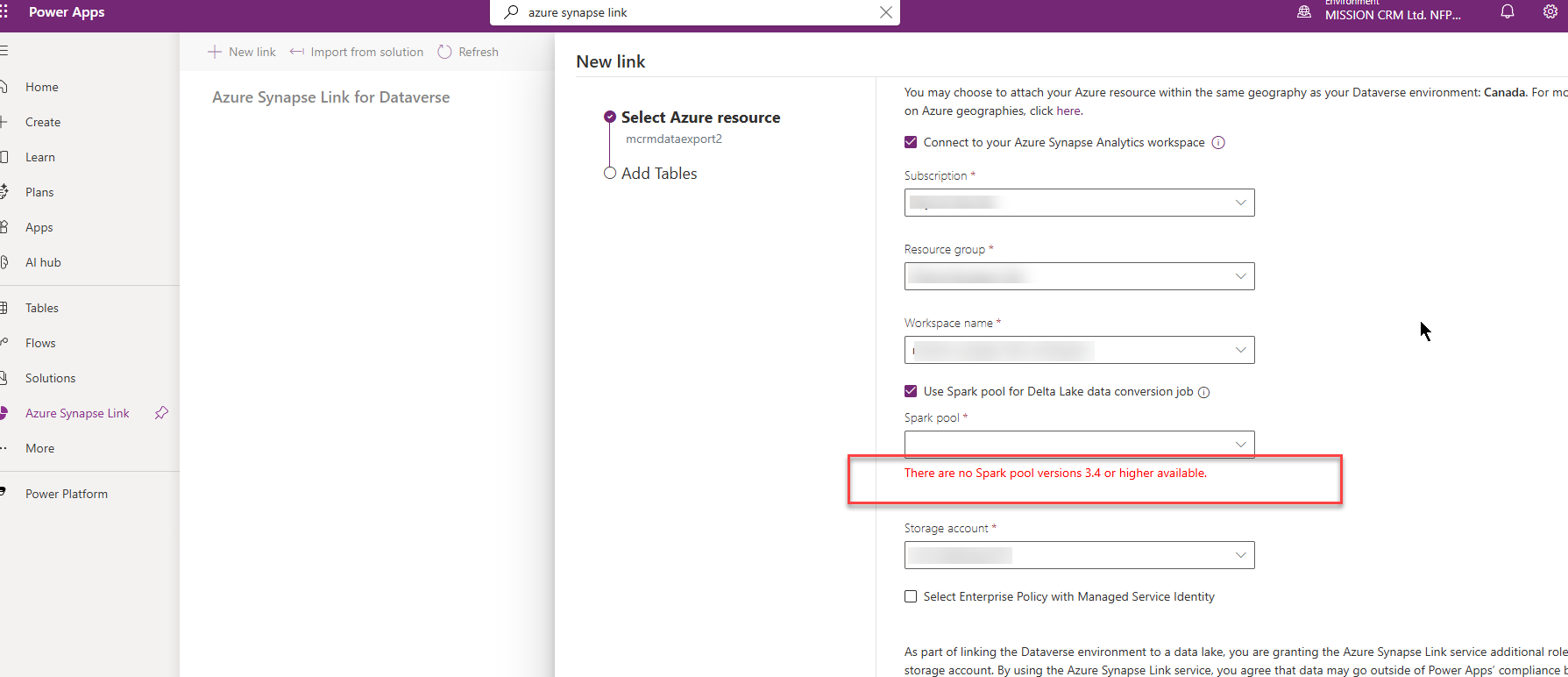Open the Storage account dropdown
1568x677 pixels.
pos(1079,555)
